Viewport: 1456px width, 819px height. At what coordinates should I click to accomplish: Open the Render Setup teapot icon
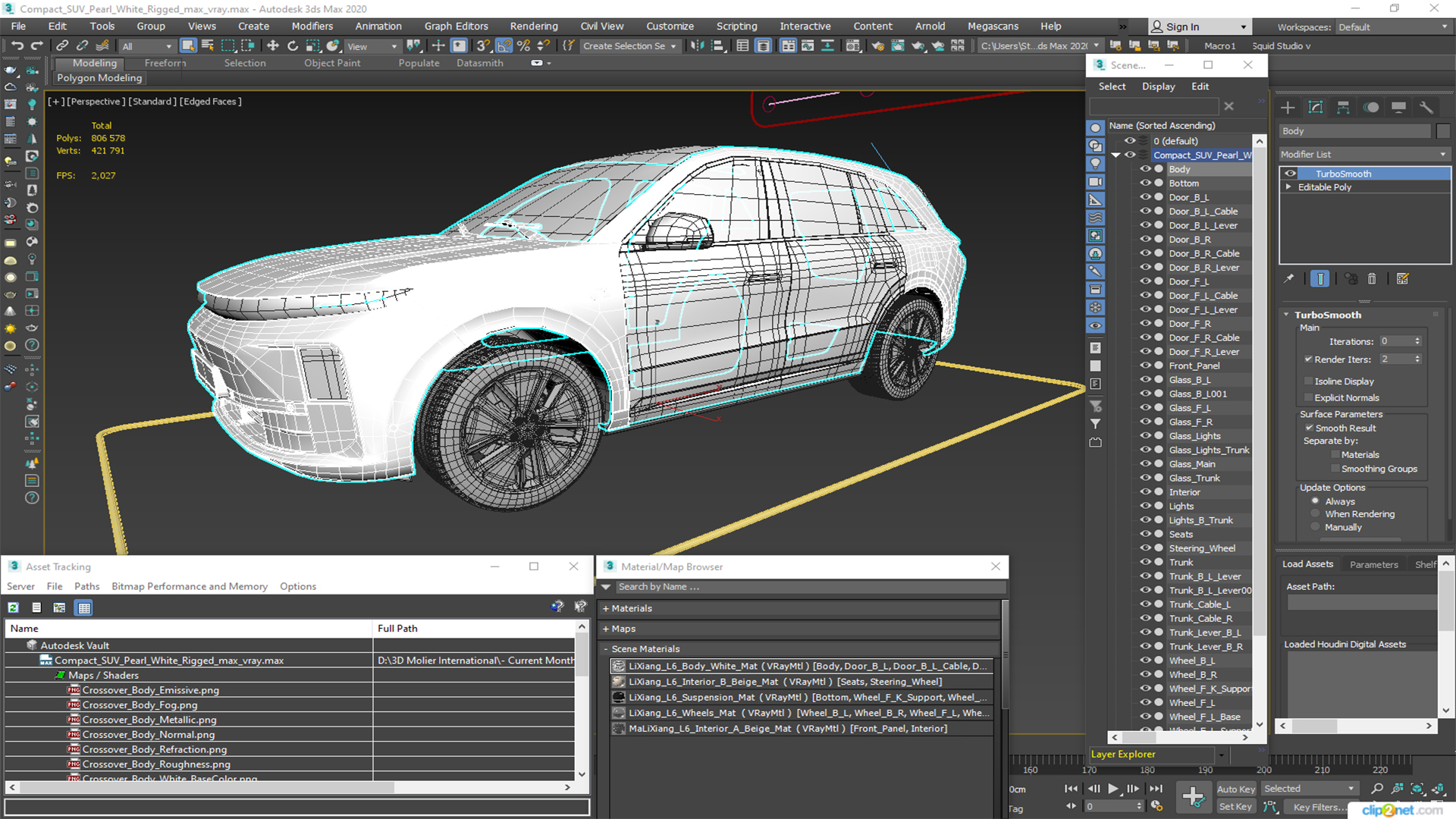[x=878, y=46]
